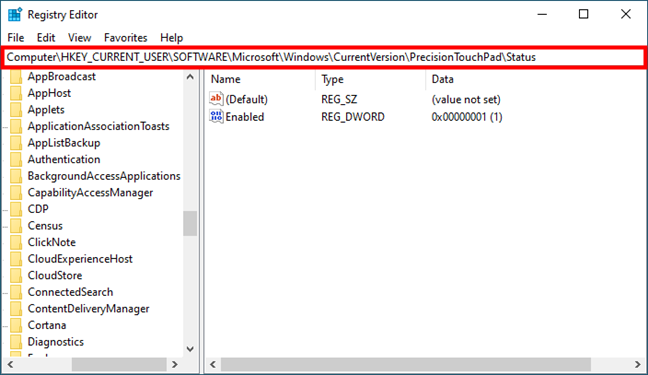648x375 pixels.
Task: Select the AppBroadcast folder icon
Action: point(16,76)
